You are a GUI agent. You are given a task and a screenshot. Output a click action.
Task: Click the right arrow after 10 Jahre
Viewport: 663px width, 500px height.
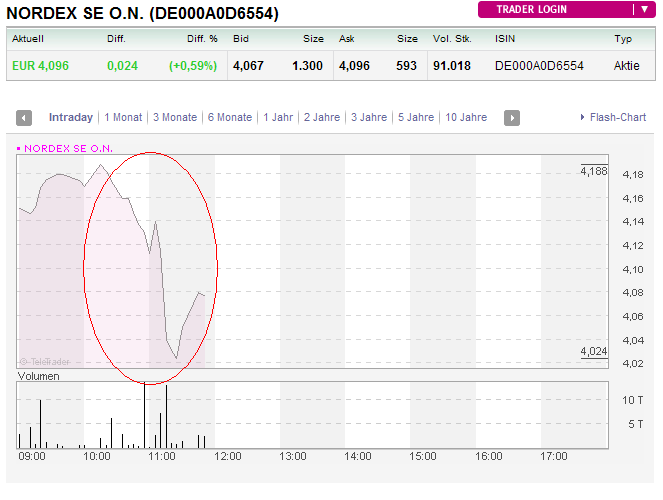click(511, 118)
